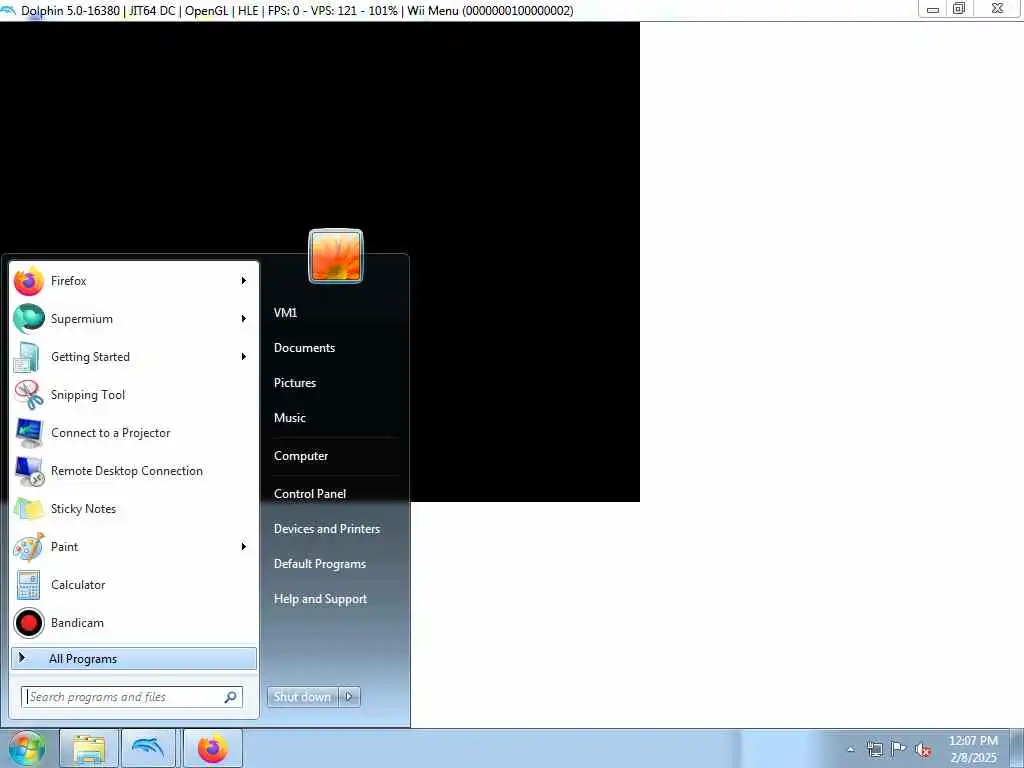Open Action Center flag icon
Screen dimensions: 1024x768
coord(899,748)
